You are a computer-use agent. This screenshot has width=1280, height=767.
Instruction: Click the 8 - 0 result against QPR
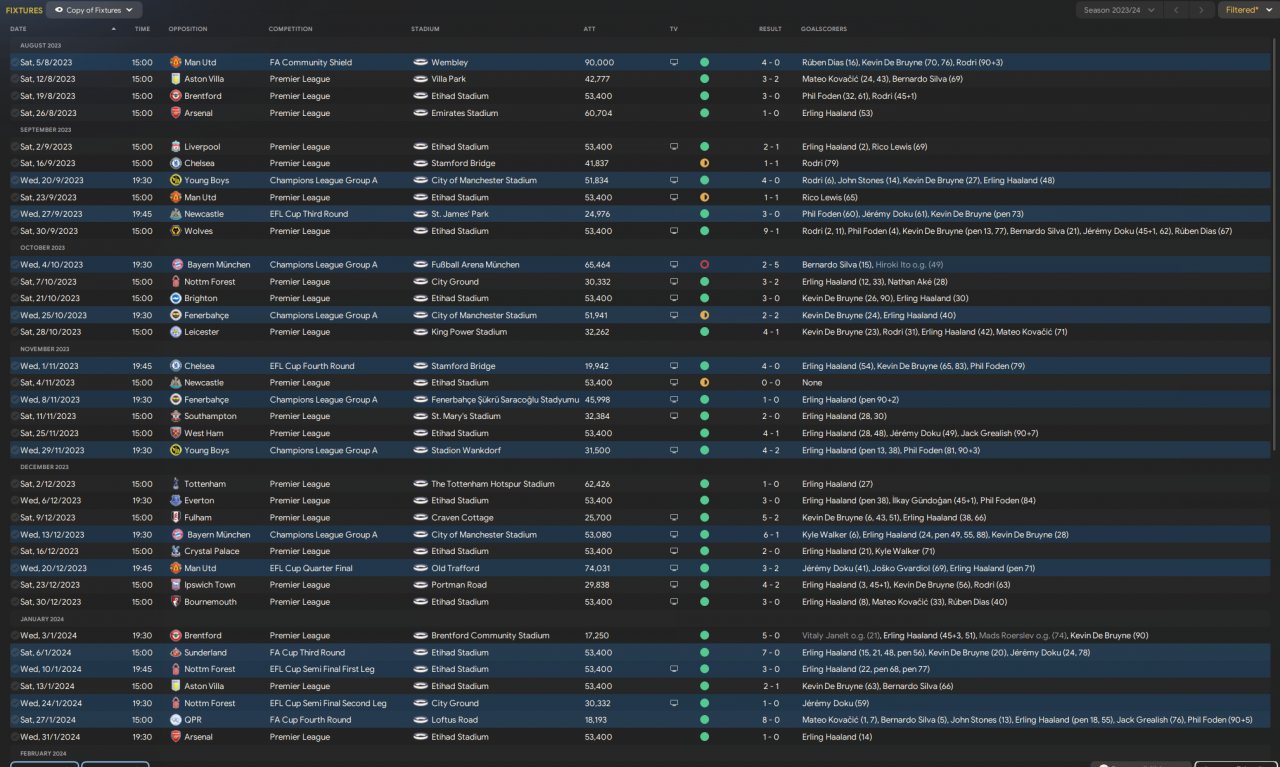click(770, 720)
